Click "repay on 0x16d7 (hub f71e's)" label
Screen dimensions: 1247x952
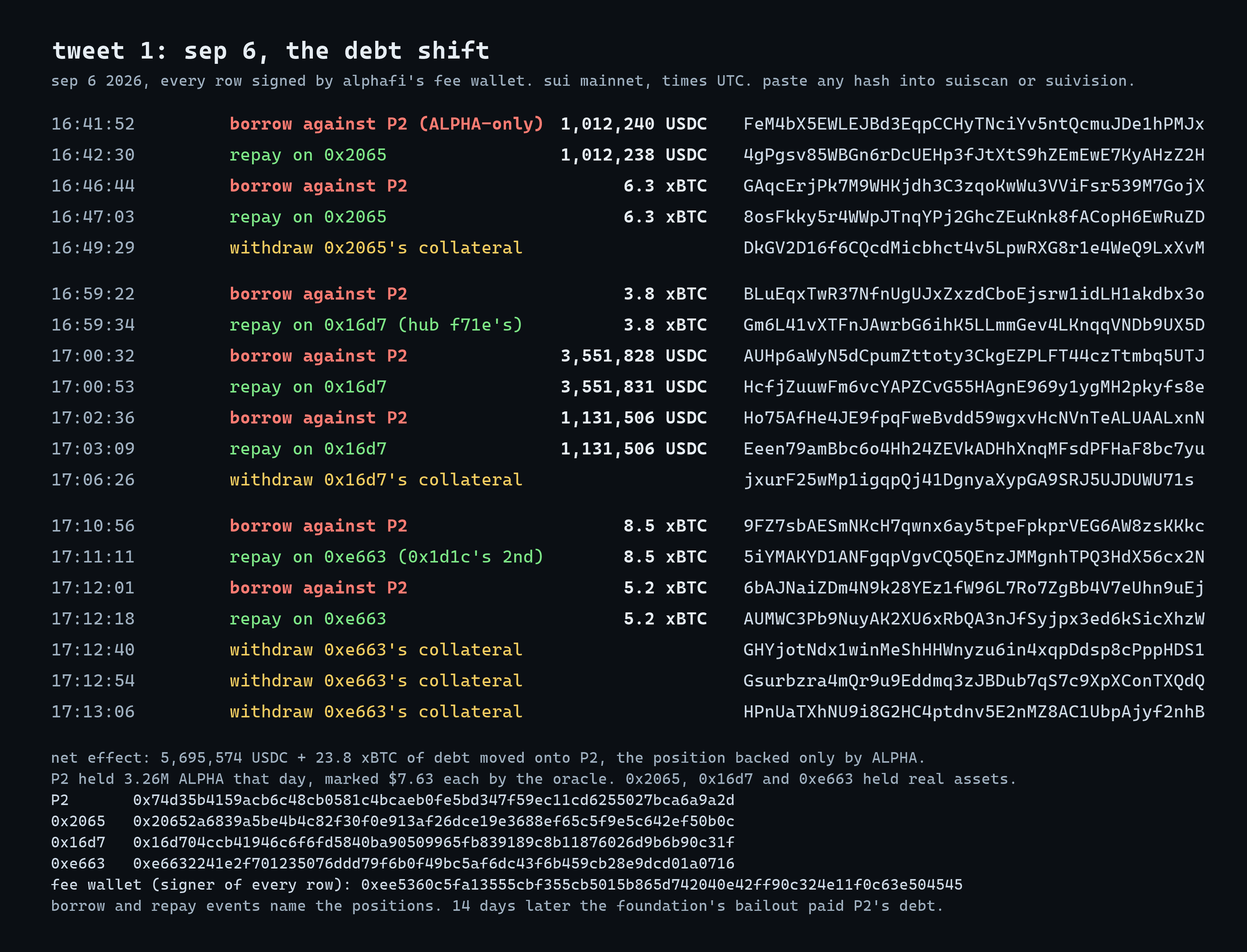click(376, 325)
